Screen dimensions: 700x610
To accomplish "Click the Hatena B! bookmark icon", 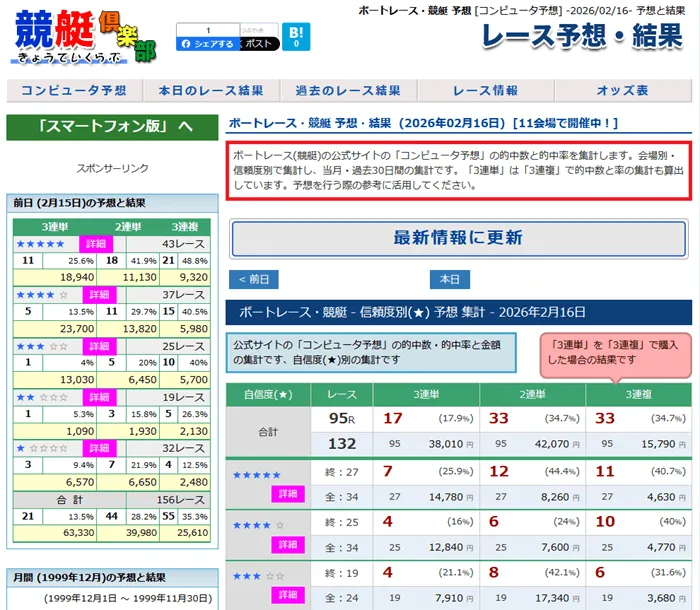I will (295, 37).
